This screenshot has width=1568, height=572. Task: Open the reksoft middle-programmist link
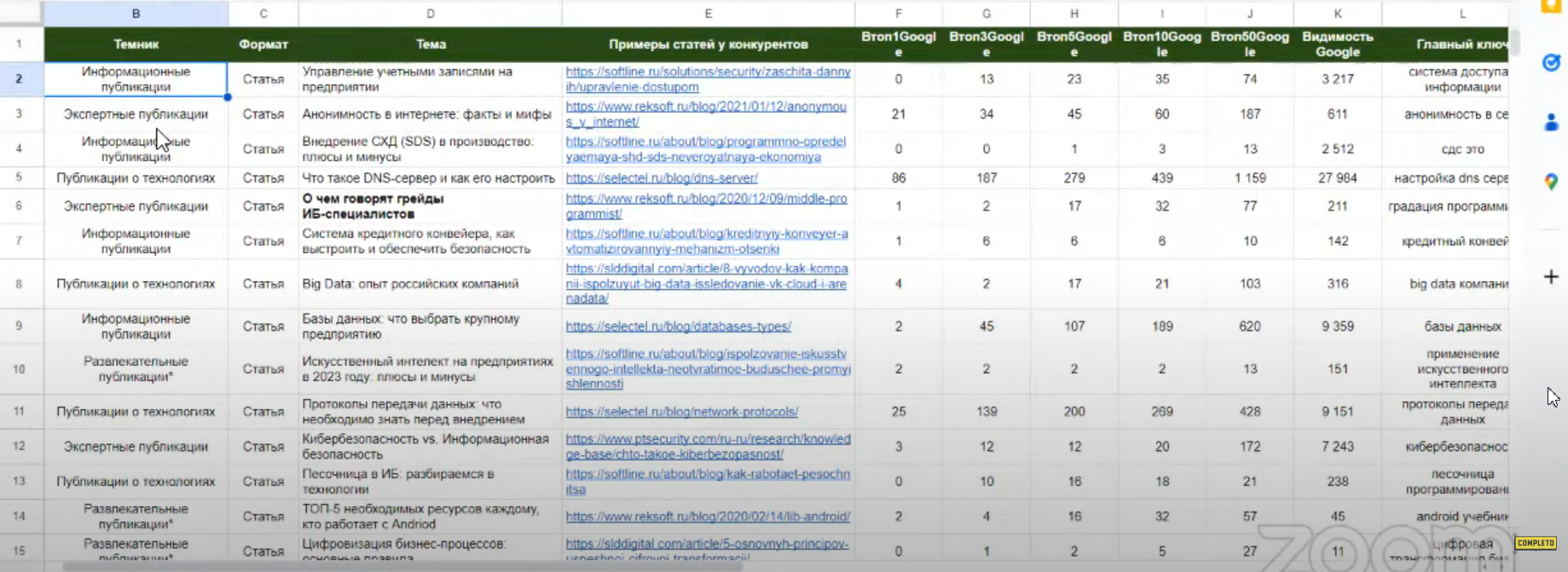pos(706,206)
